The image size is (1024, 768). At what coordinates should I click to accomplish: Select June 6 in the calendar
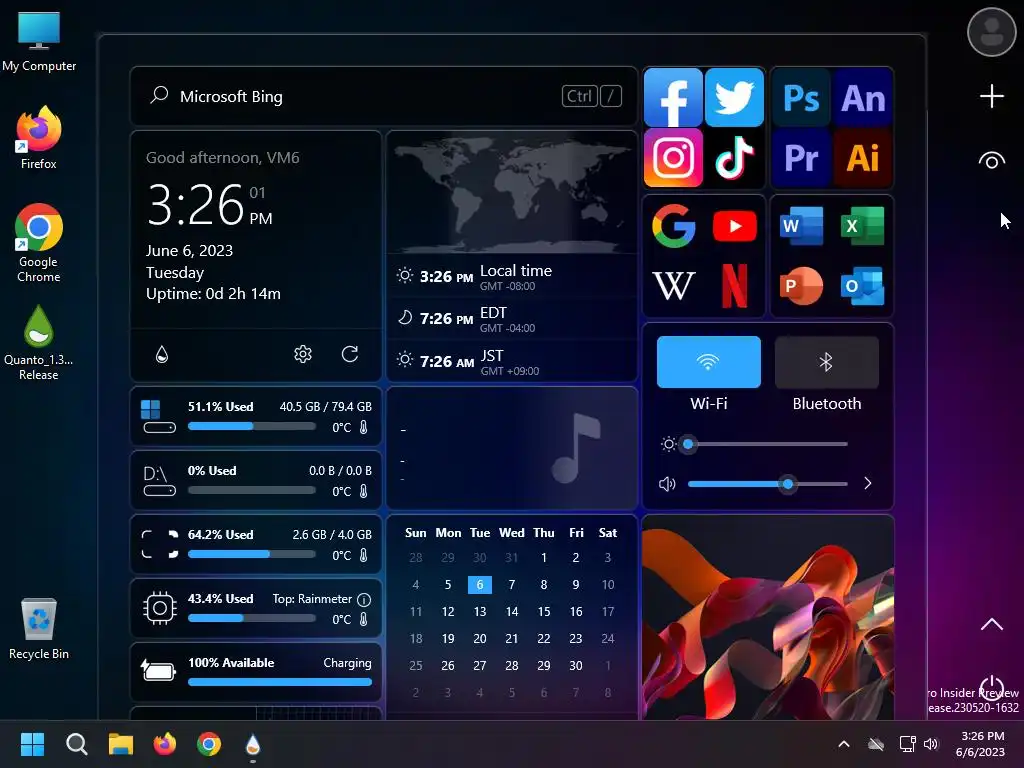tap(479, 584)
